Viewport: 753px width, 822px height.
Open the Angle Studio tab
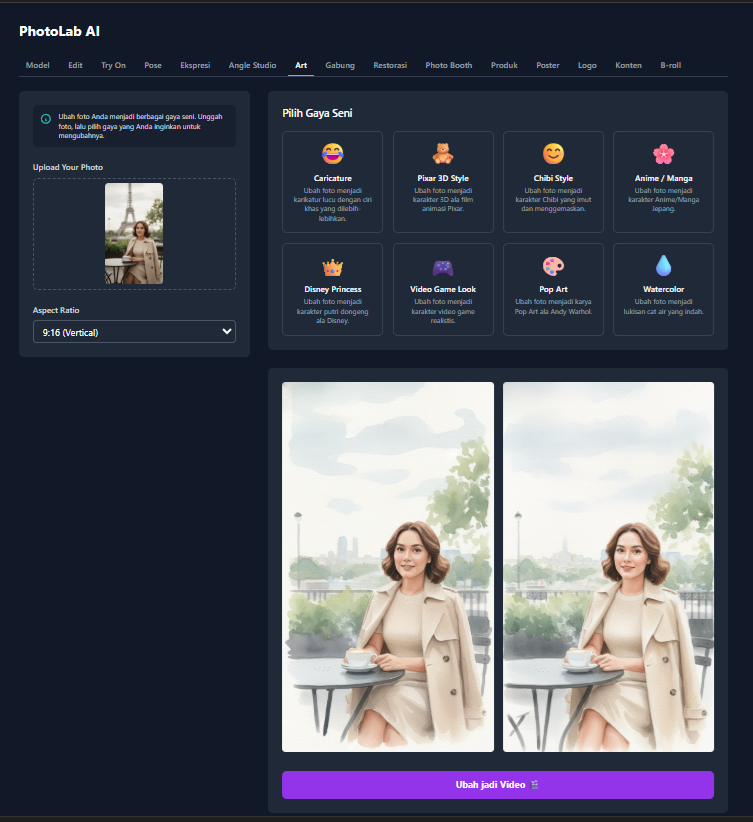252,65
